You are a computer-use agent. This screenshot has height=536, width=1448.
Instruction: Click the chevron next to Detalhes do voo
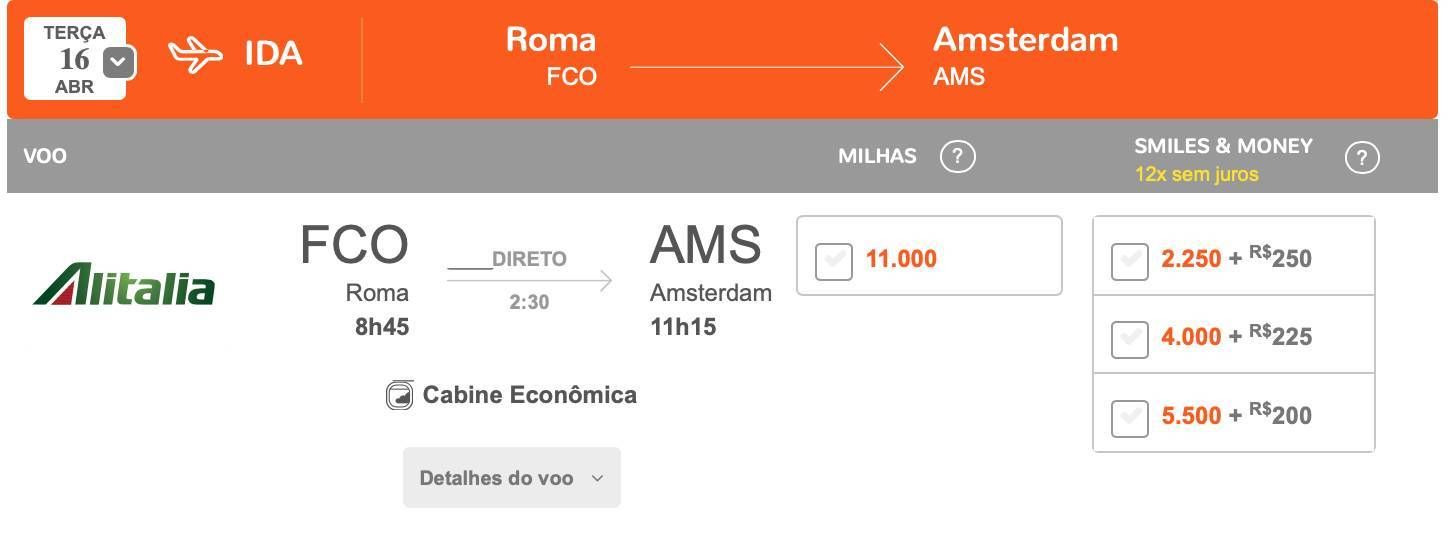pos(597,478)
